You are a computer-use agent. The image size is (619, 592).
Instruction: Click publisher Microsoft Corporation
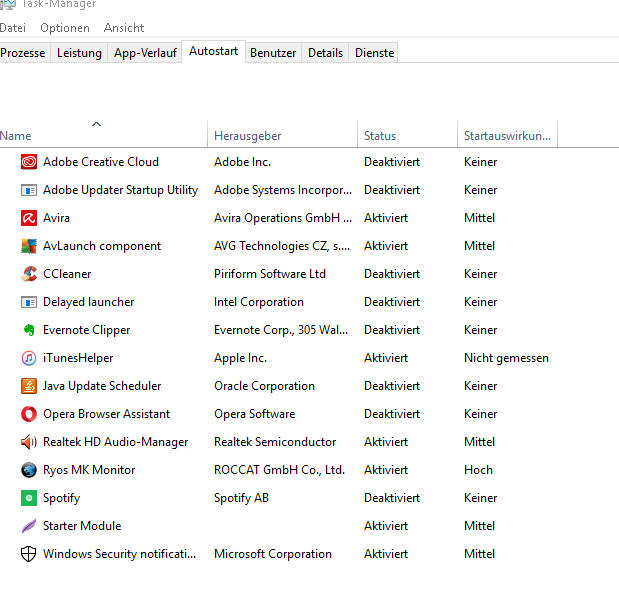click(273, 554)
